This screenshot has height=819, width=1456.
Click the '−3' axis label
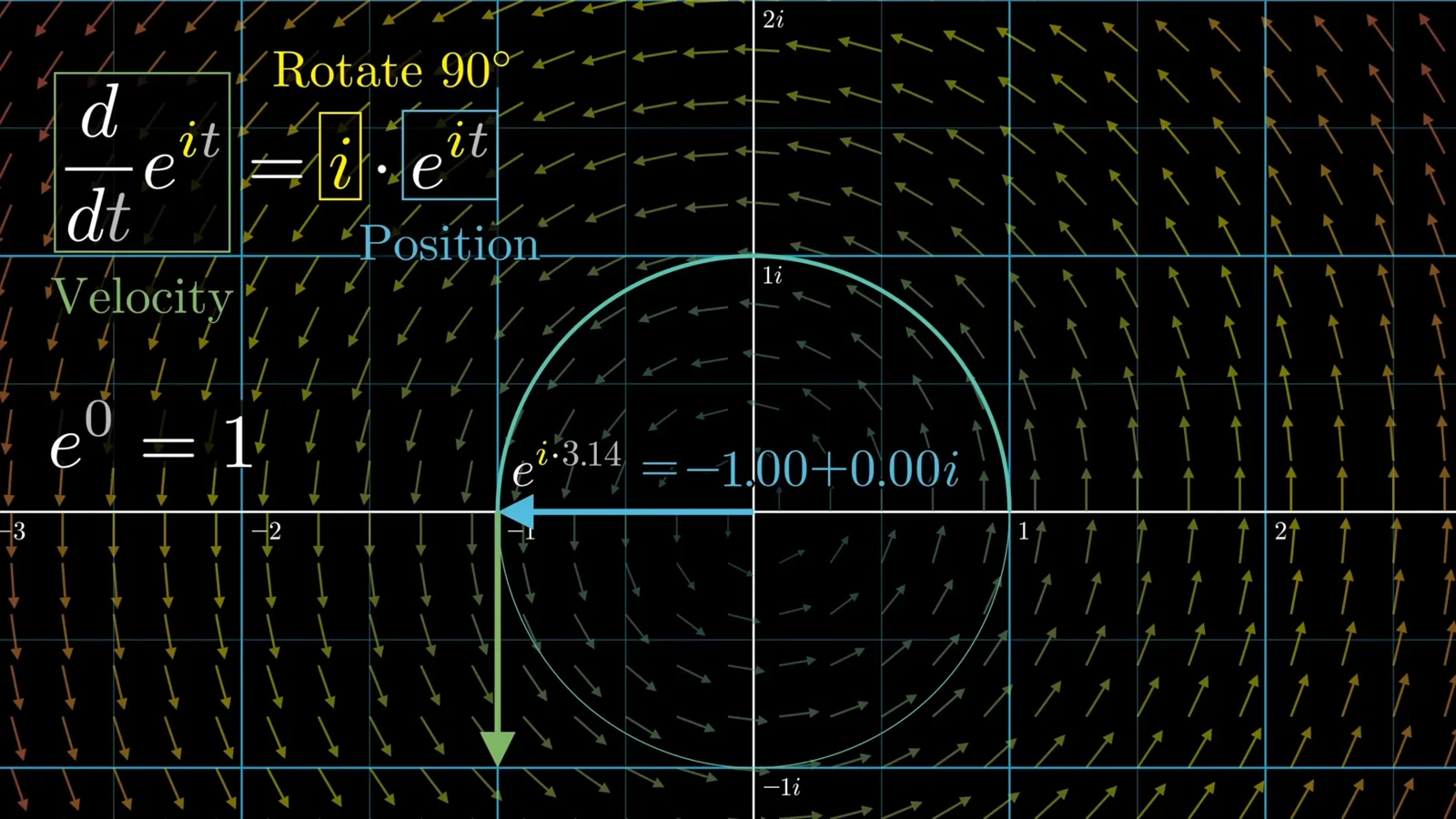pos(13,531)
